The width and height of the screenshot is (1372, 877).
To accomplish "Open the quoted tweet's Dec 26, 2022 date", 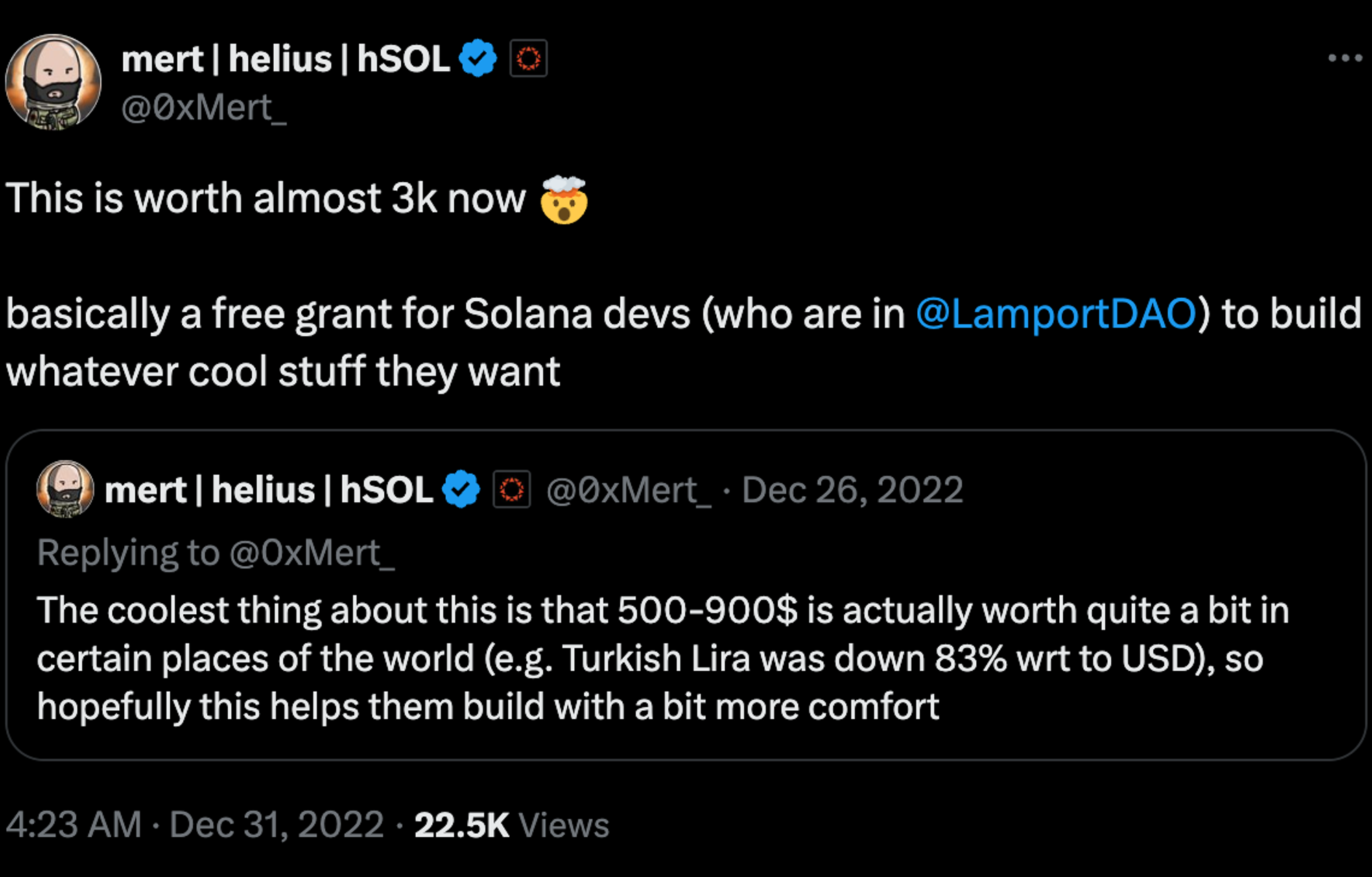I will pyautogui.click(x=853, y=490).
